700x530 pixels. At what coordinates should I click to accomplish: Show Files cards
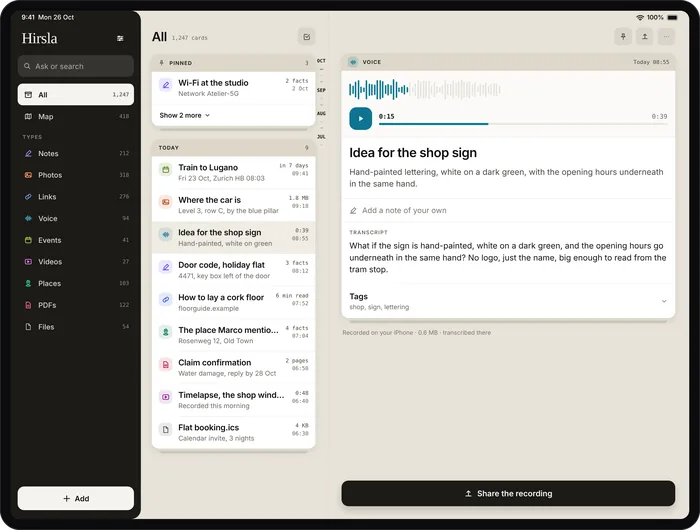[x=75, y=327]
